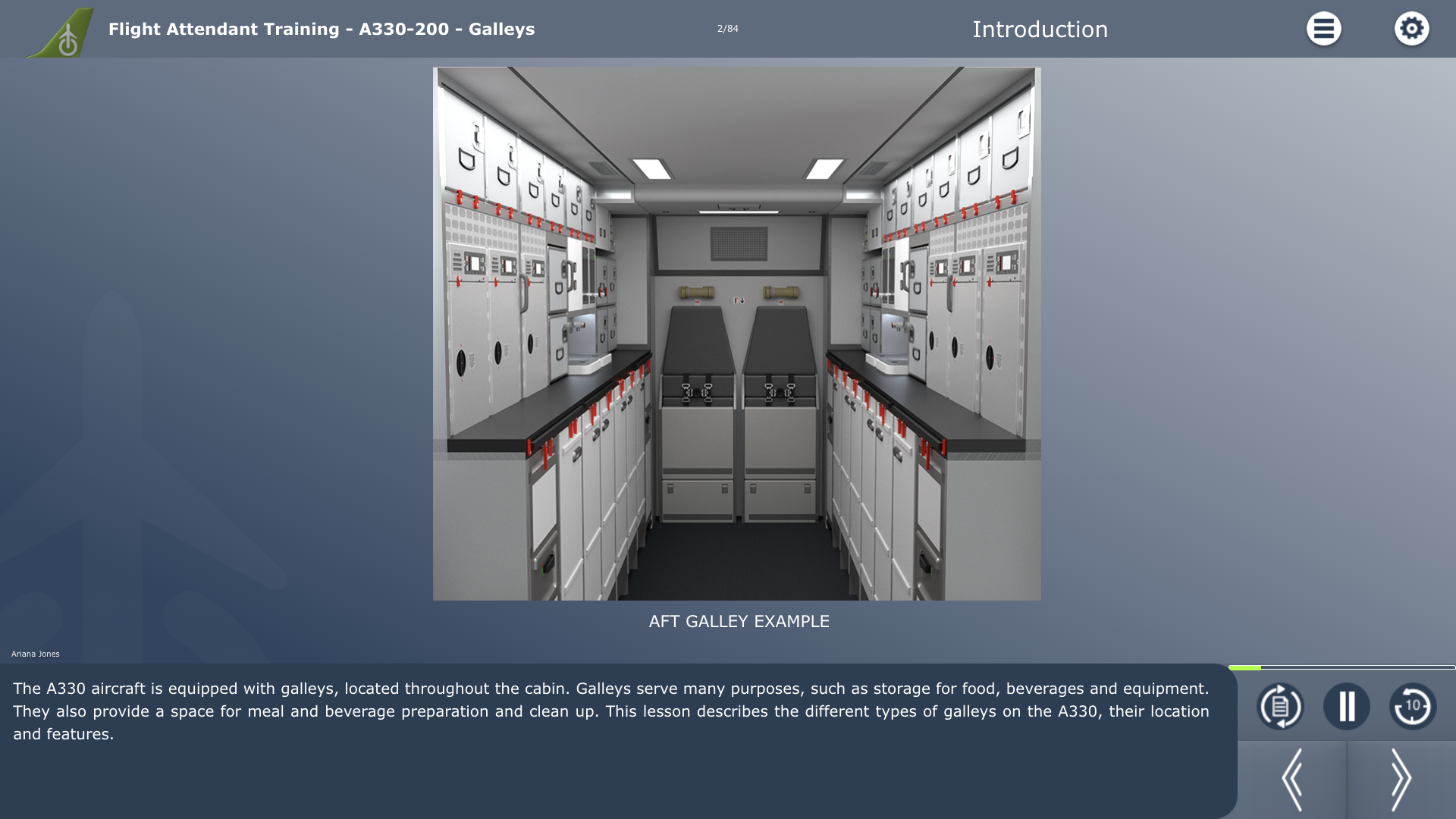The width and height of the screenshot is (1456, 819).
Task: Click the 2/84 page counter
Action: 727,29
